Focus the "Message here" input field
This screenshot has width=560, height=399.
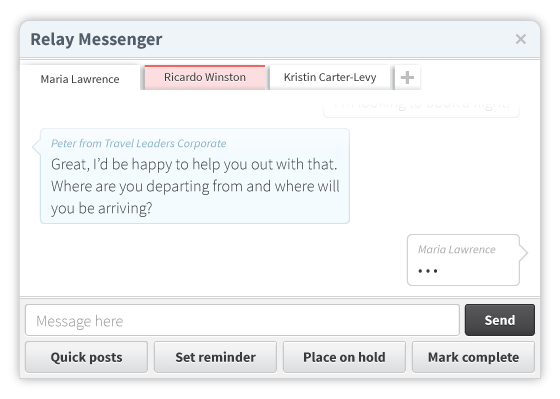tap(242, 320)
